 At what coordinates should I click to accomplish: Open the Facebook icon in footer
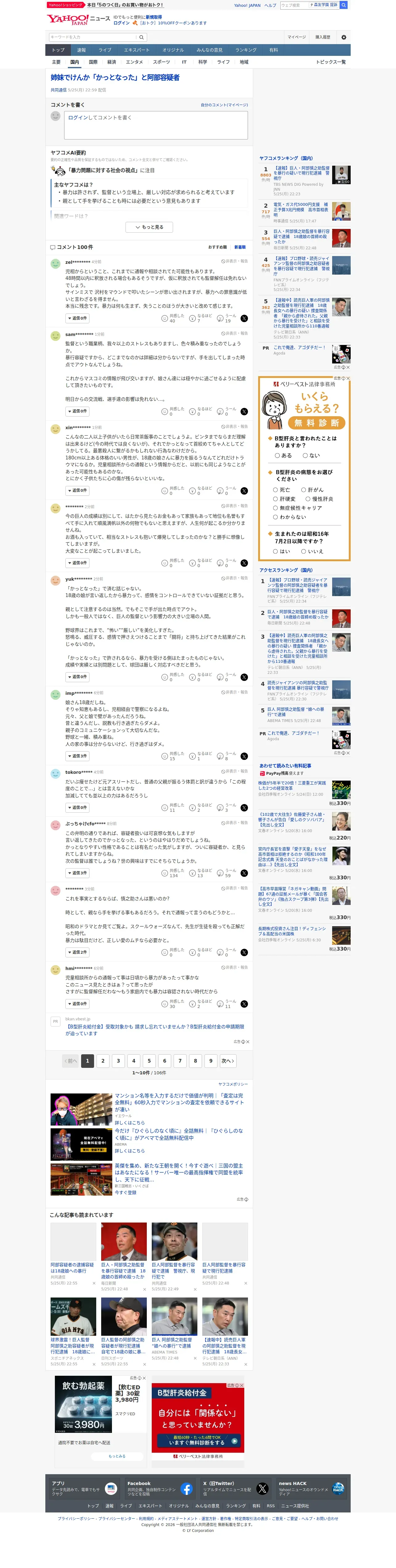pyautogui.click(x=187, y=1489)
